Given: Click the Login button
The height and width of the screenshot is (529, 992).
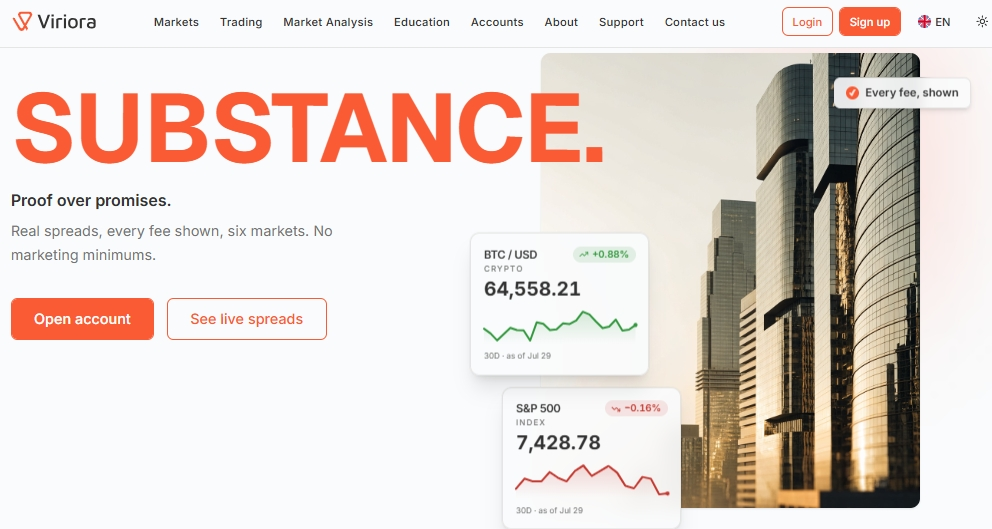Looking at the screenshot, I should click(x=807, y=22).
